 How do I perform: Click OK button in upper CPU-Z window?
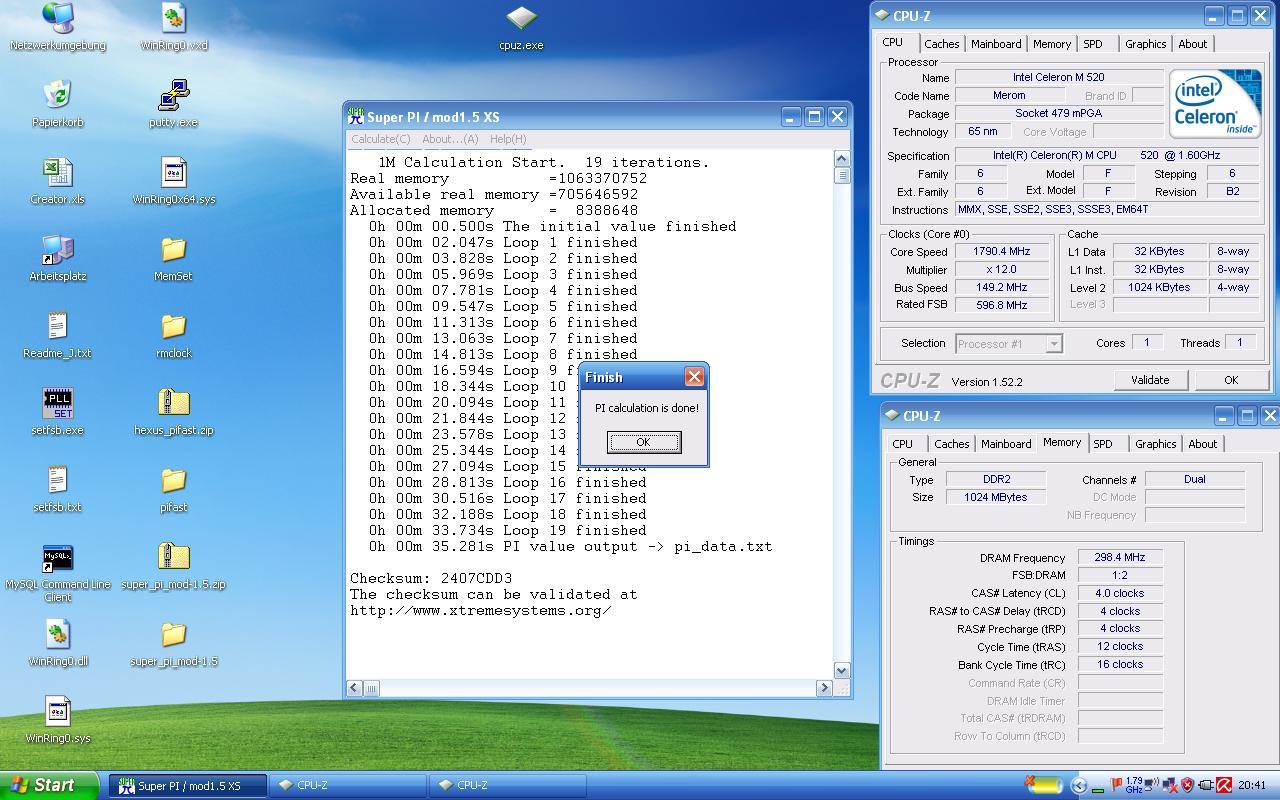[x=1230, y=380]
